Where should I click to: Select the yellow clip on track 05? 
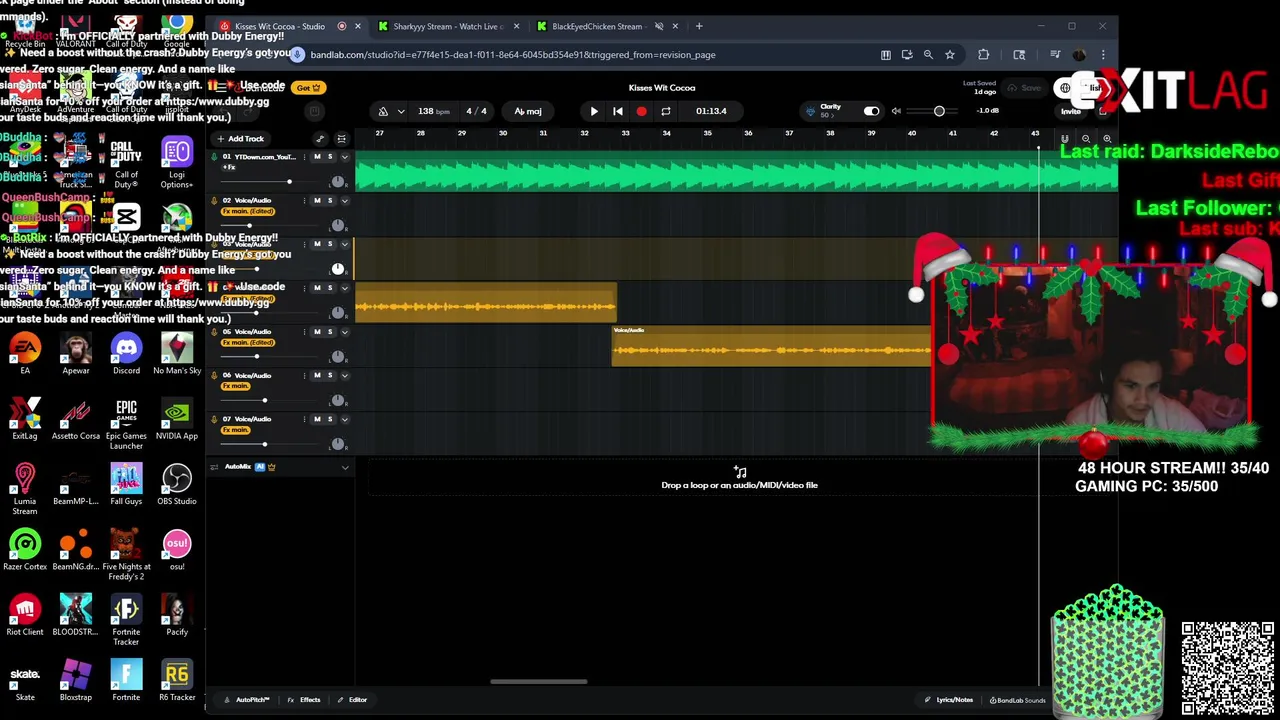click(771, 346)
